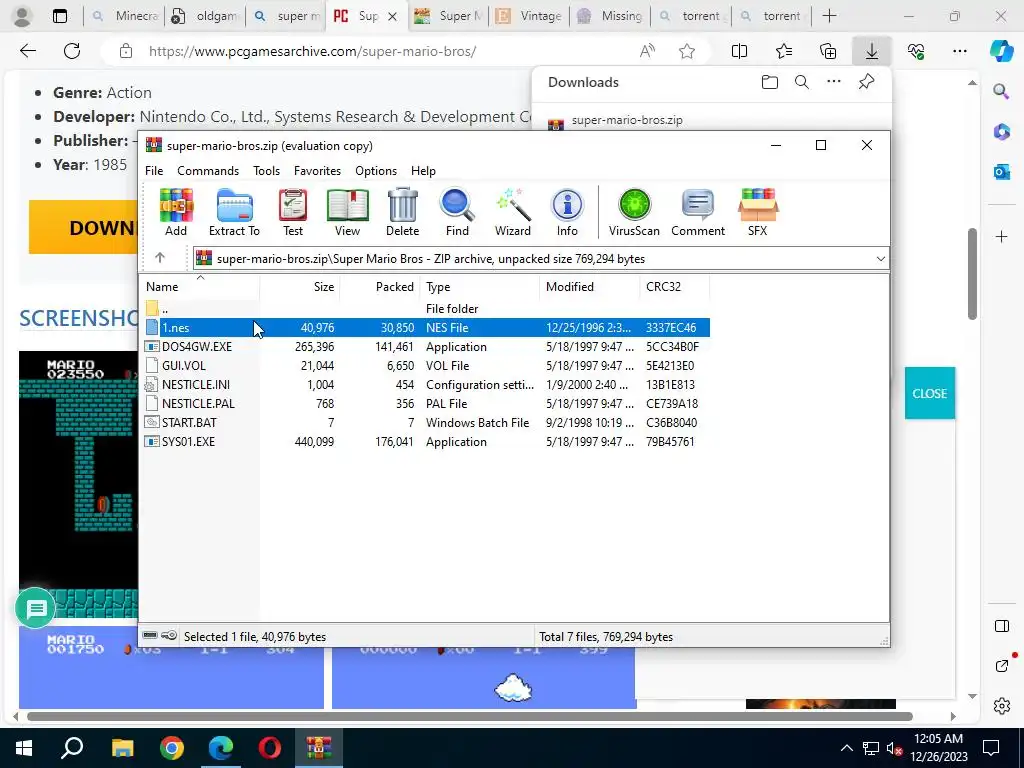This screenshot has height=768, width=1024.
Task: Select the 1.nes file
Action: pyautogui.click(x=426, y=327)
